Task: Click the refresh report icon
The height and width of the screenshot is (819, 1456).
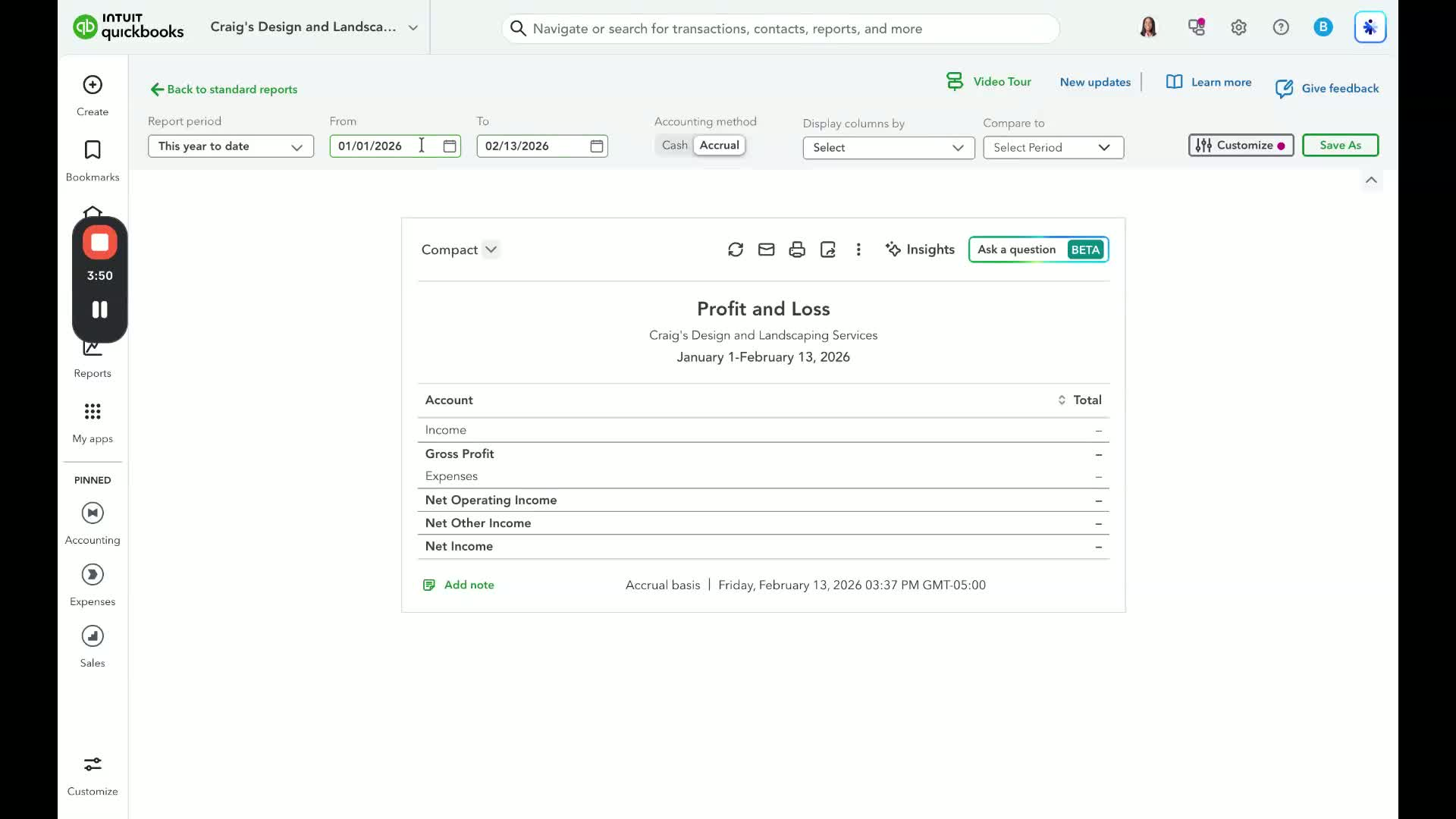Action: pos(735,249)
